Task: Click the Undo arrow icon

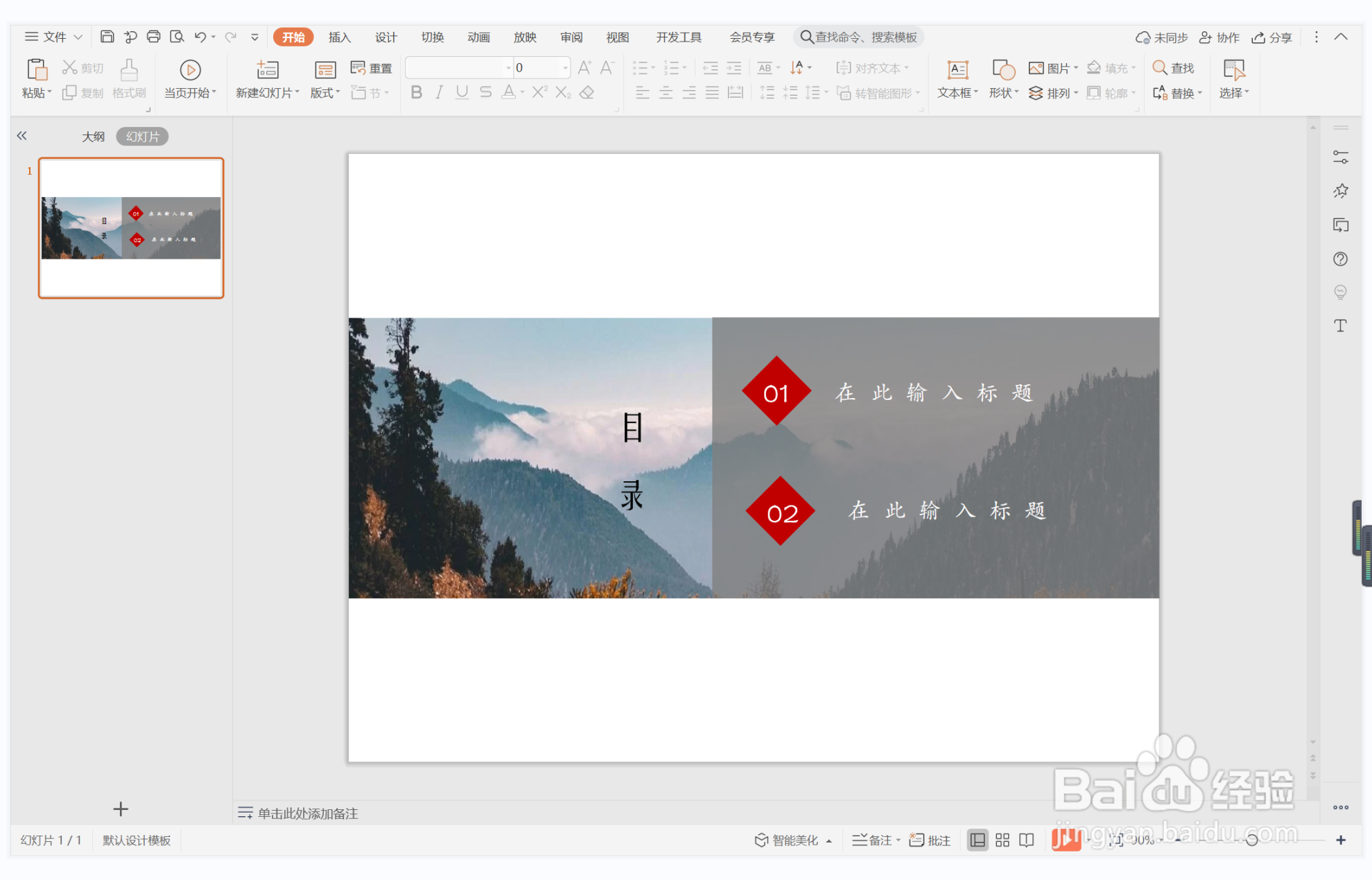Action: click(x=200, y=37)
